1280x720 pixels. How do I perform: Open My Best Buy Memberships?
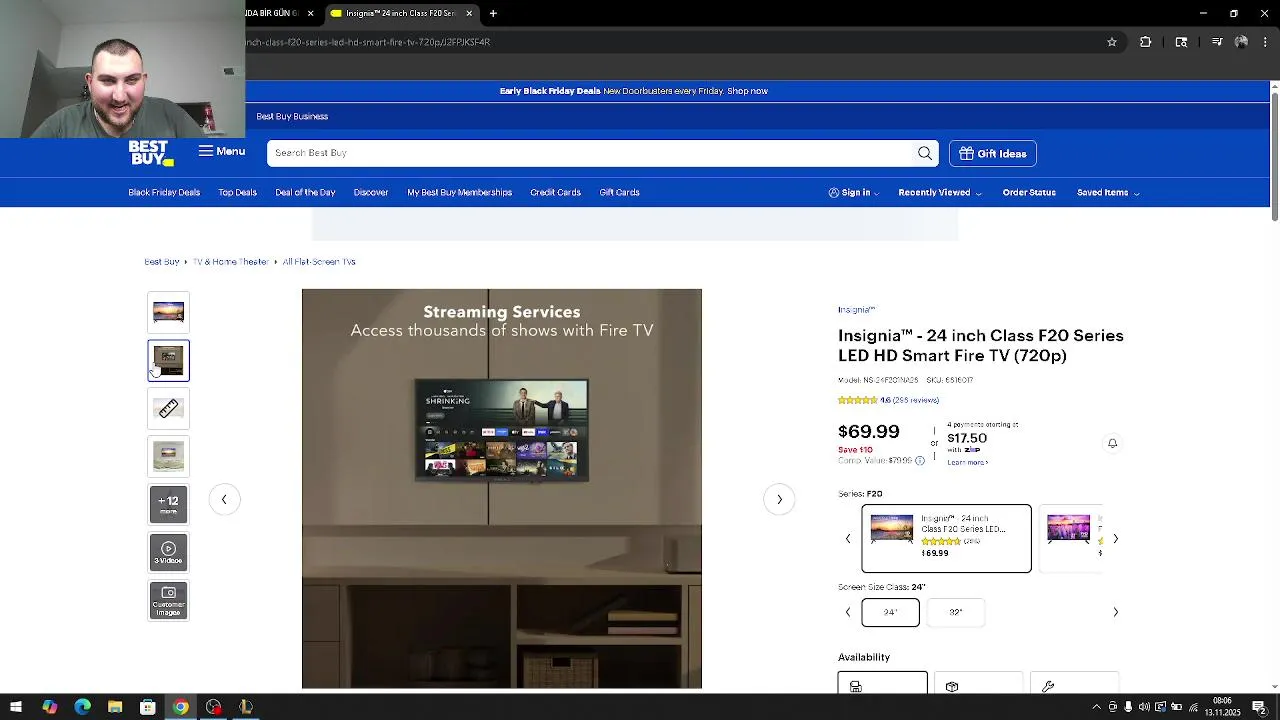tap(459, 192)
